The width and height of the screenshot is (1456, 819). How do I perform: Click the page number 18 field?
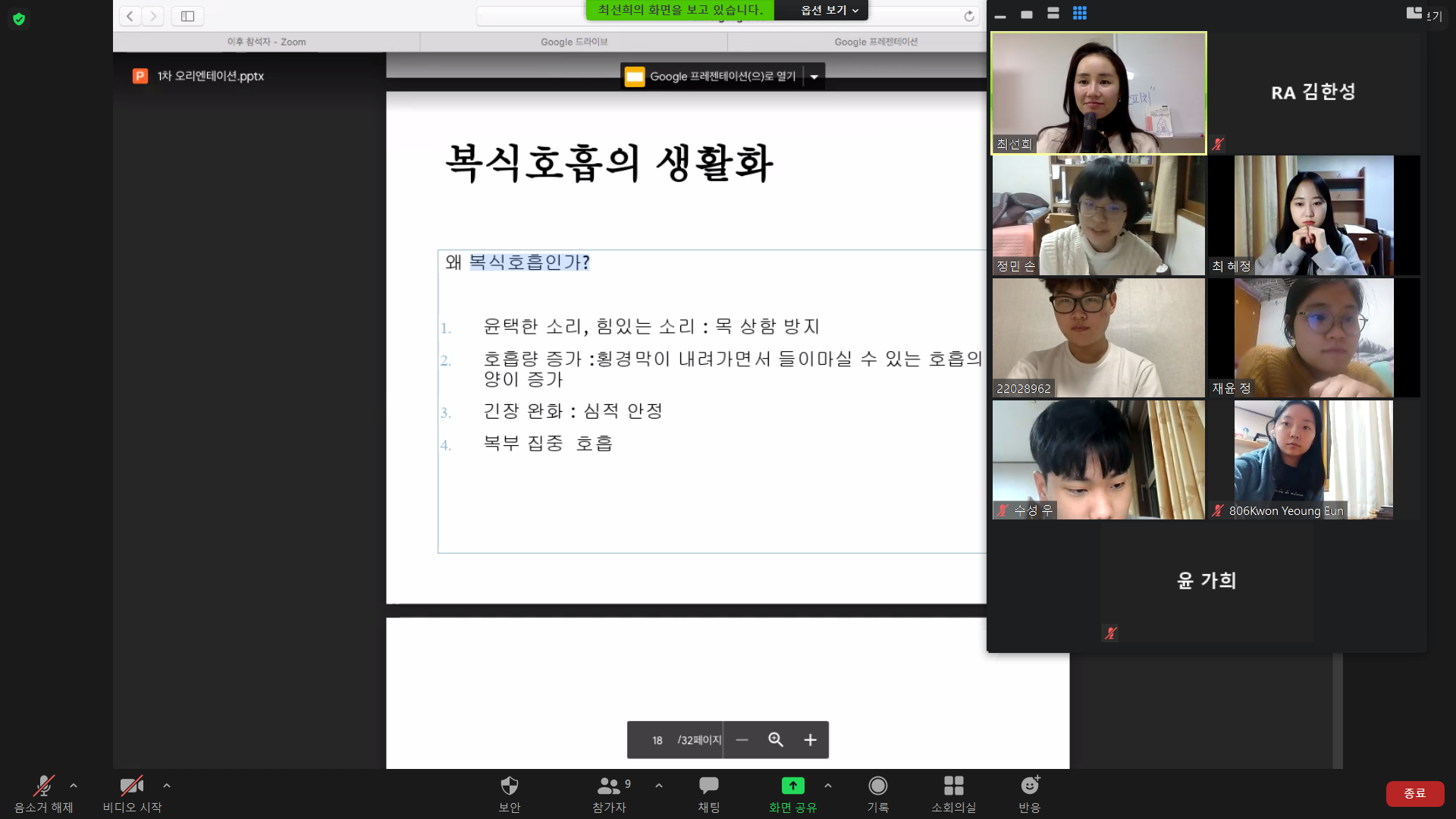tap(657, 740)
